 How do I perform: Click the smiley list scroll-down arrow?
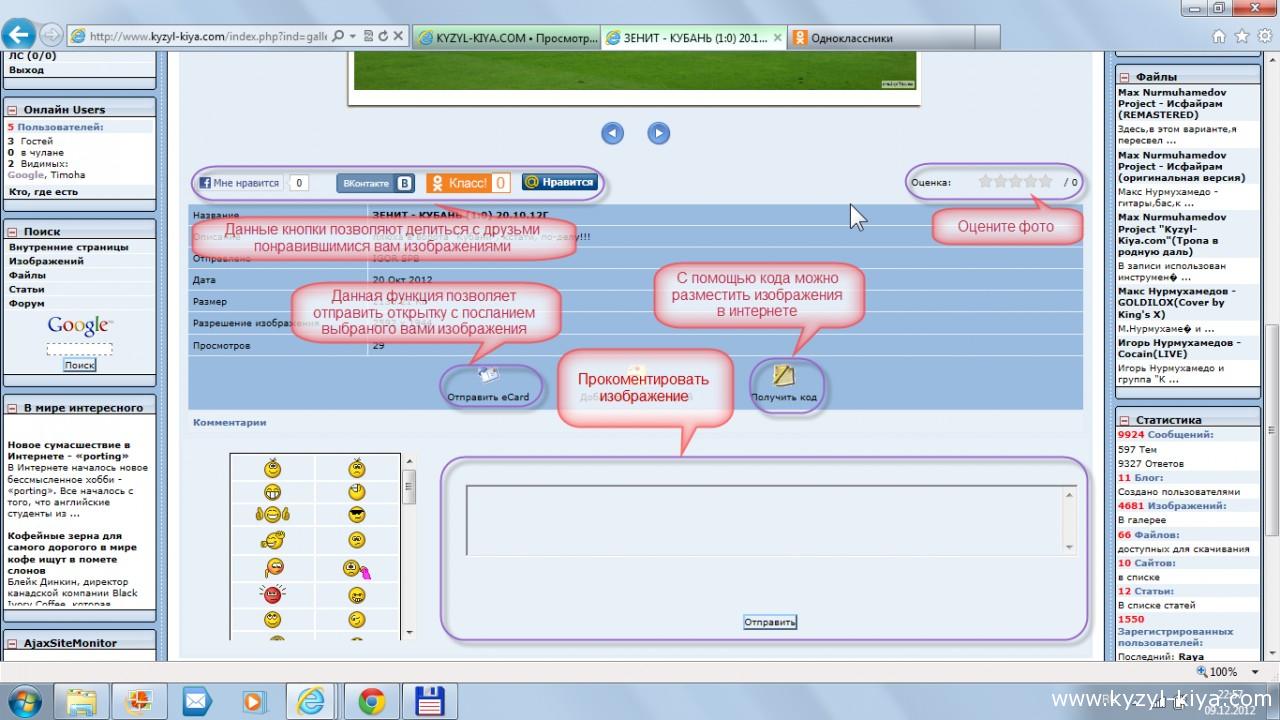(408, 632)
